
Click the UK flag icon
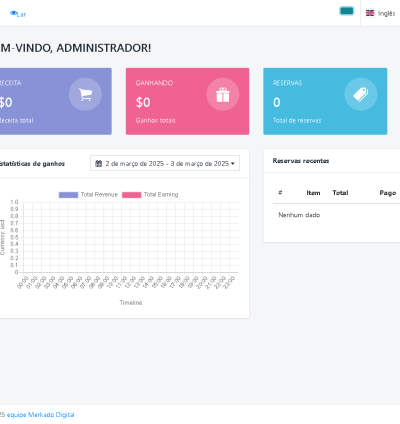coord(370,13)
